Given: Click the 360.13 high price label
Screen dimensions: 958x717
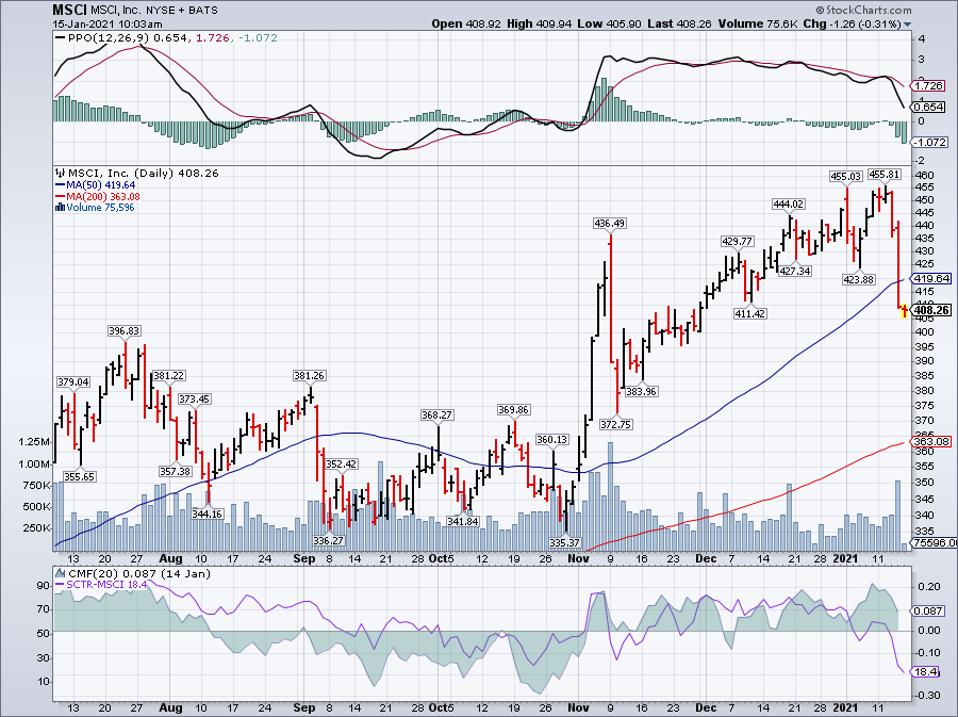Looking at the screenshot, I should tap(552, 440).
